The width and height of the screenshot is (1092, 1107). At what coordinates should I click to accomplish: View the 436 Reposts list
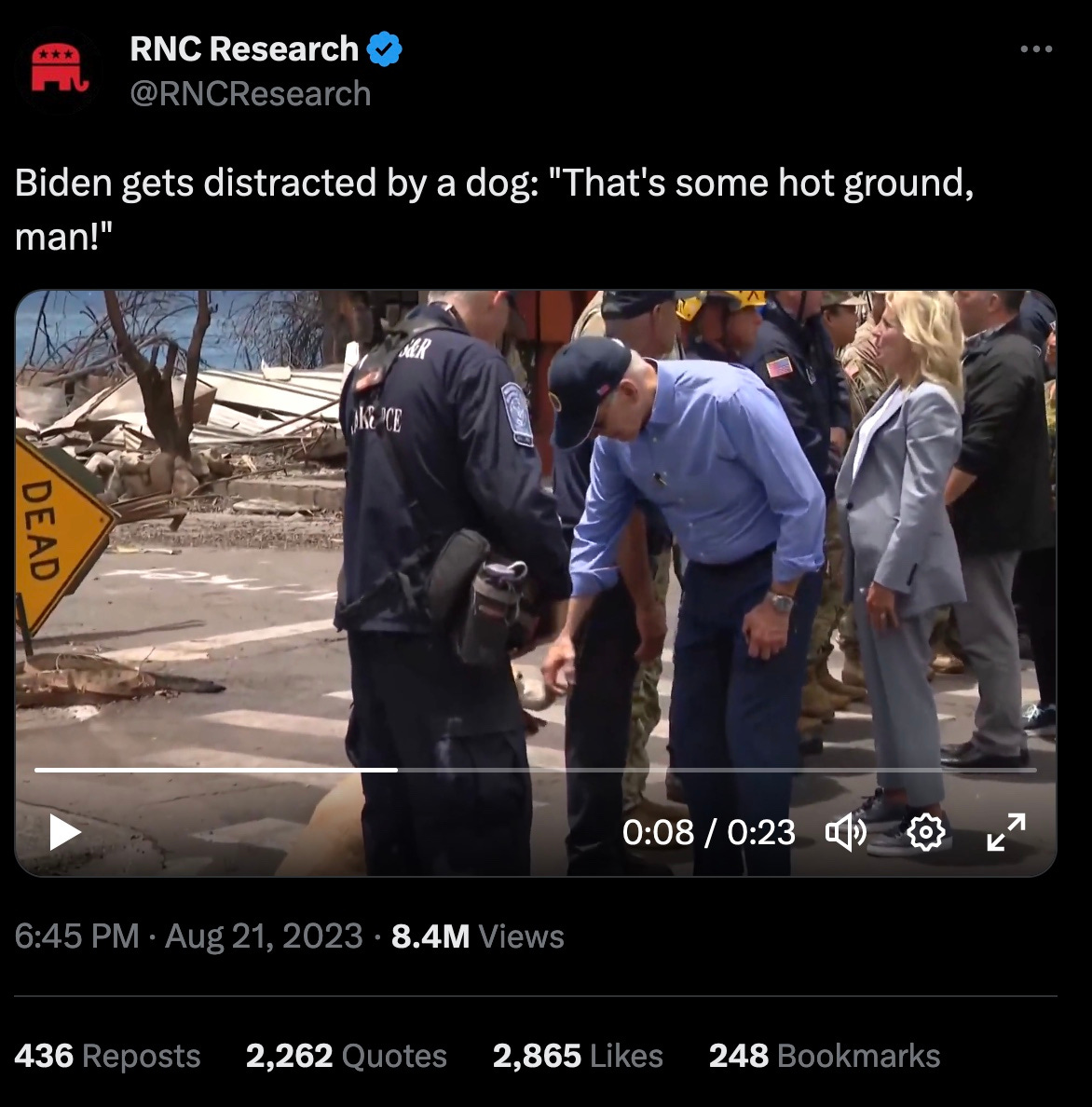(107, 1056)
